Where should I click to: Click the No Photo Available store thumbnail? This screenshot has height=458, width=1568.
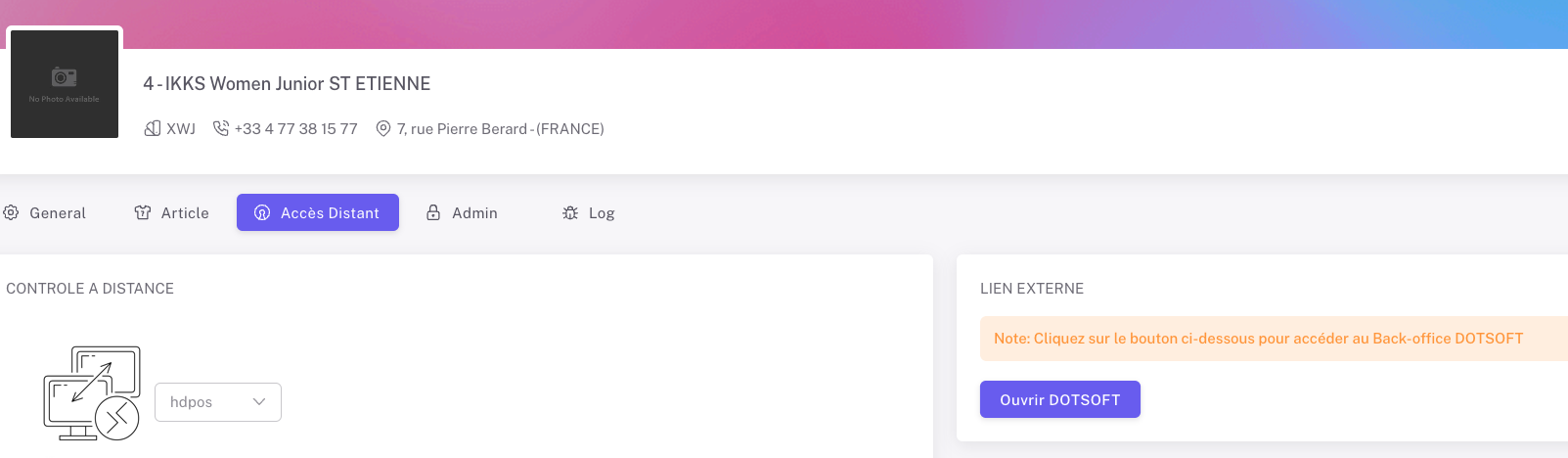click(x=65, y=84)
